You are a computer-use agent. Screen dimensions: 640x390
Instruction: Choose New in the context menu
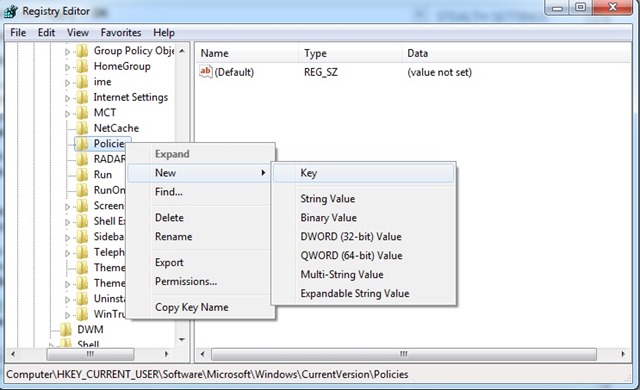coord(198,173)
